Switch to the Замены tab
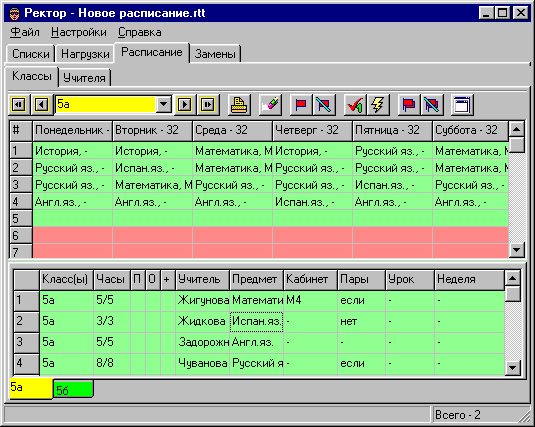This screenshot has width=535, height=427. [215, 54]
